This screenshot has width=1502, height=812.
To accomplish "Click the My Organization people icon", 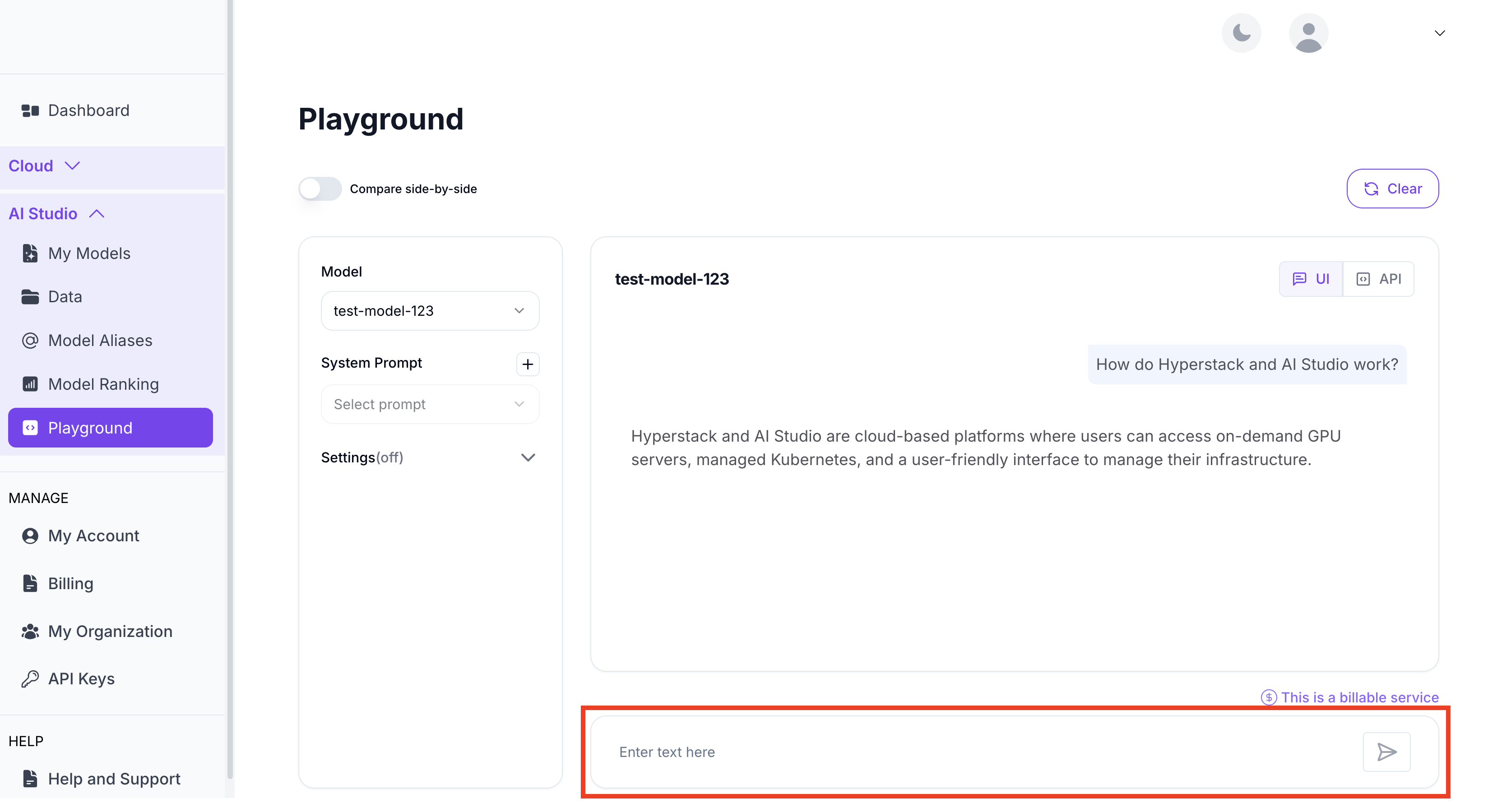I will [30, 631].
